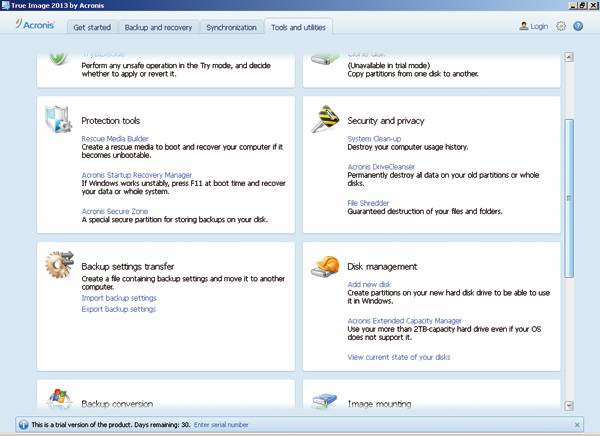Image resolution: width=600 pixels, height=436 pixels.
Task: Dismiss the trial version notification bar
Action: (x=577, y=425)
